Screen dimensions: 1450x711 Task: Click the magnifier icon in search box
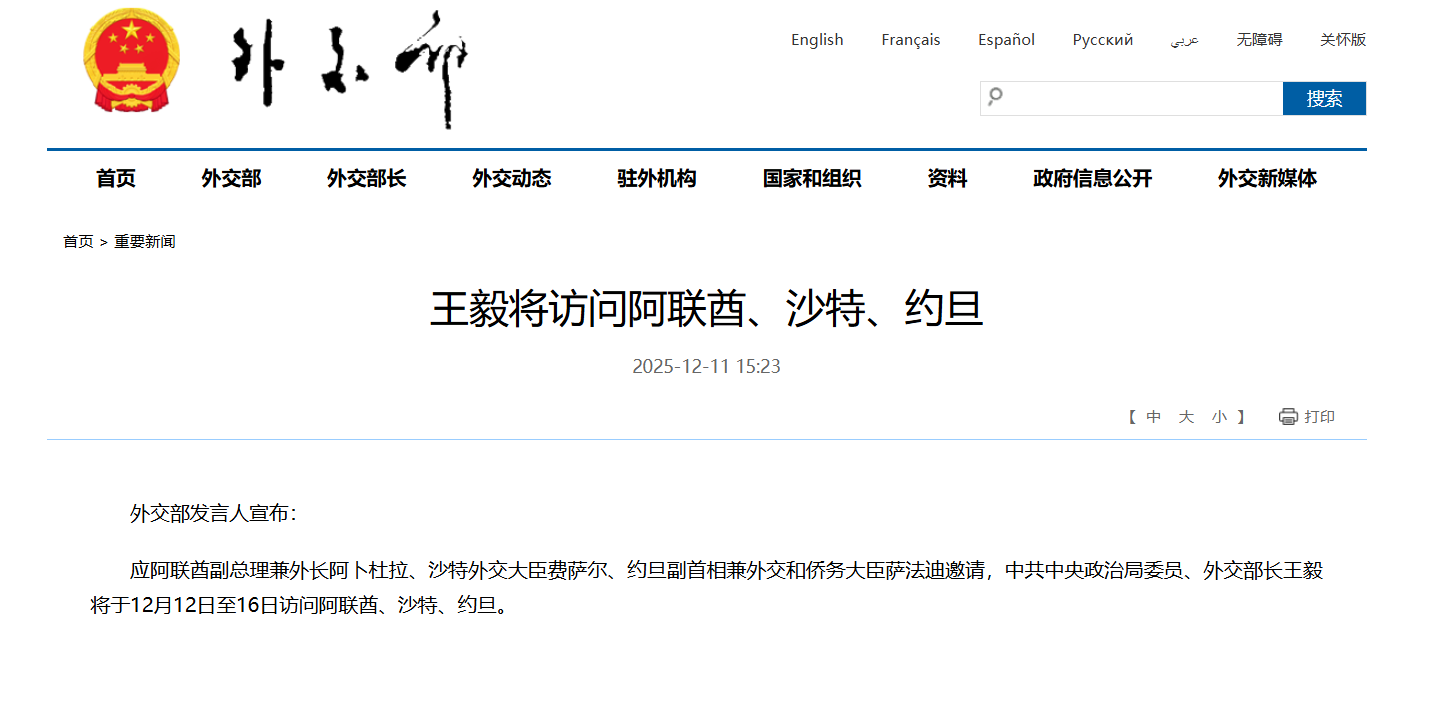[x=995, y=97]
